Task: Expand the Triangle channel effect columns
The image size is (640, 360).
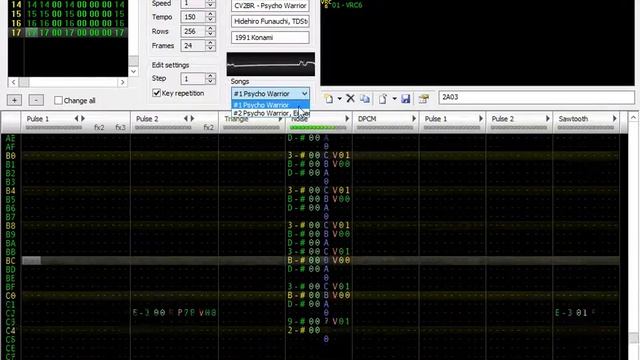Action: [x=280, y=119]
